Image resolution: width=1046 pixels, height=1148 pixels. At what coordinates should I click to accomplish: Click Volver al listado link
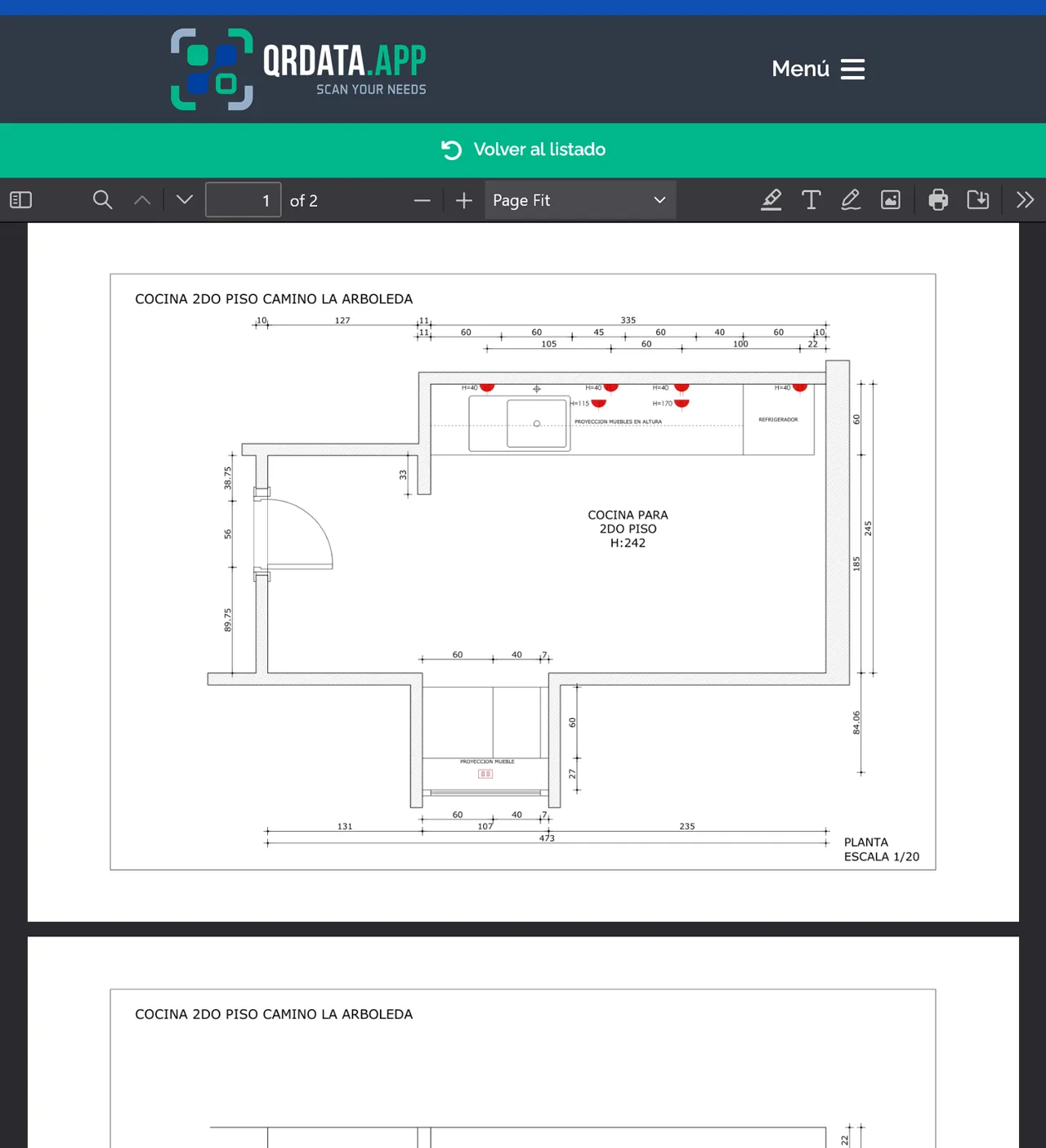[523, 150]
